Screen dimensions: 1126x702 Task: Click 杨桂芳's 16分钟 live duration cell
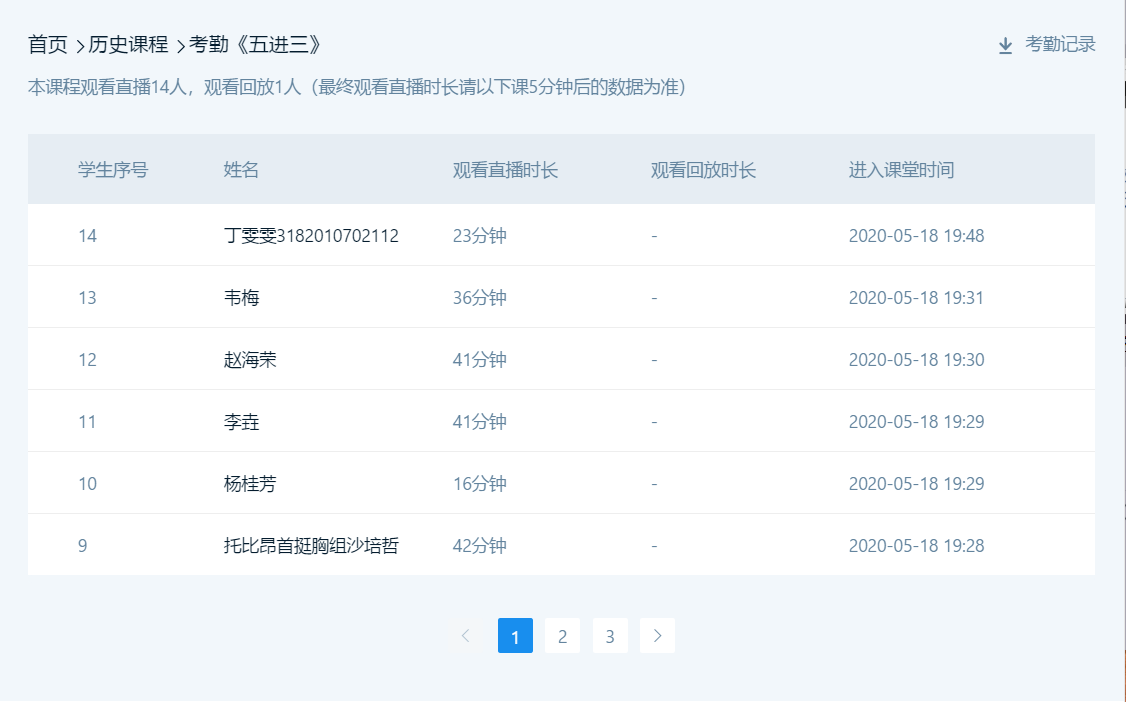(479, 484)
